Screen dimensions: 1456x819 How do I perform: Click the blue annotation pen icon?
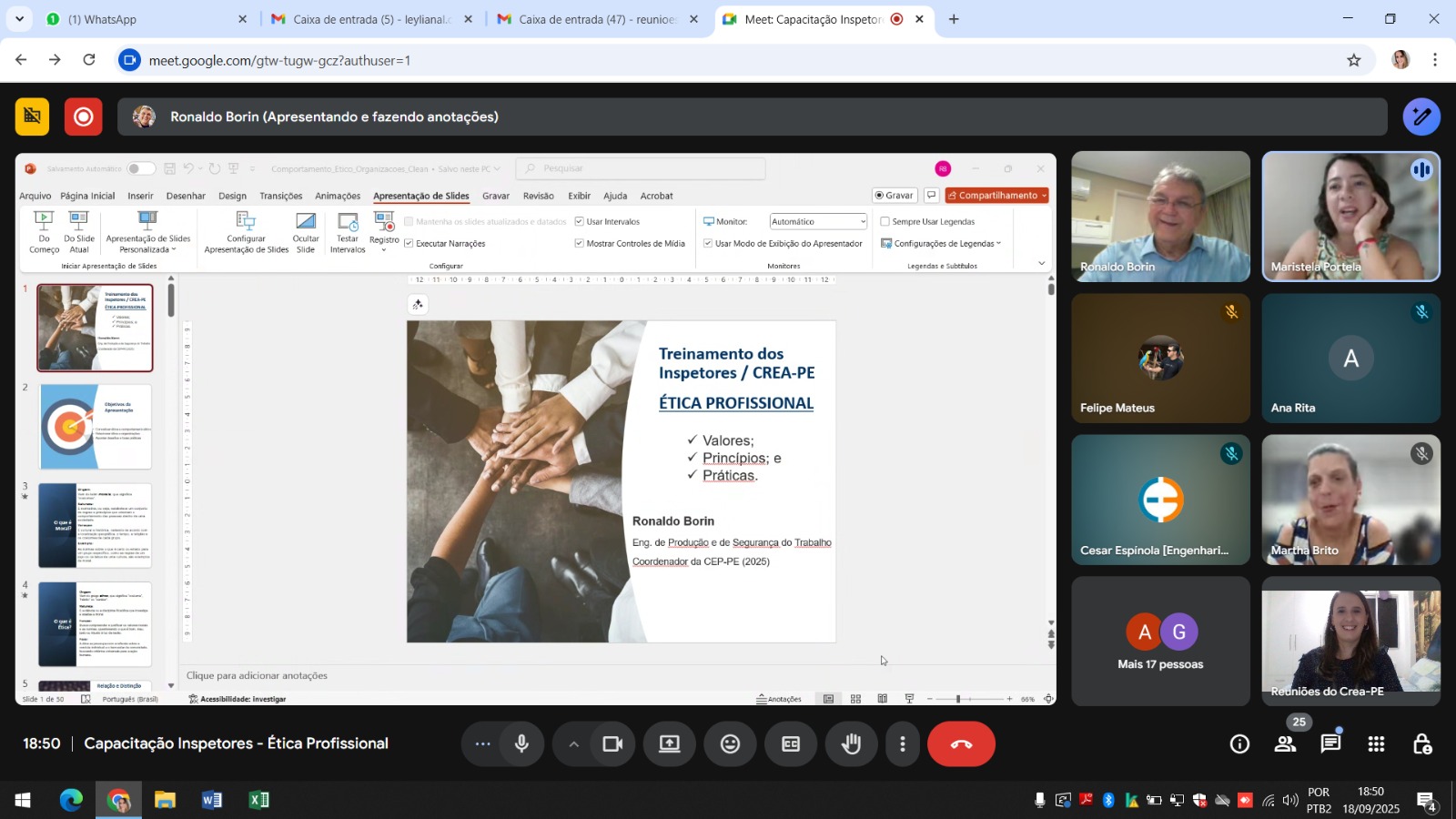point(1421,116)
